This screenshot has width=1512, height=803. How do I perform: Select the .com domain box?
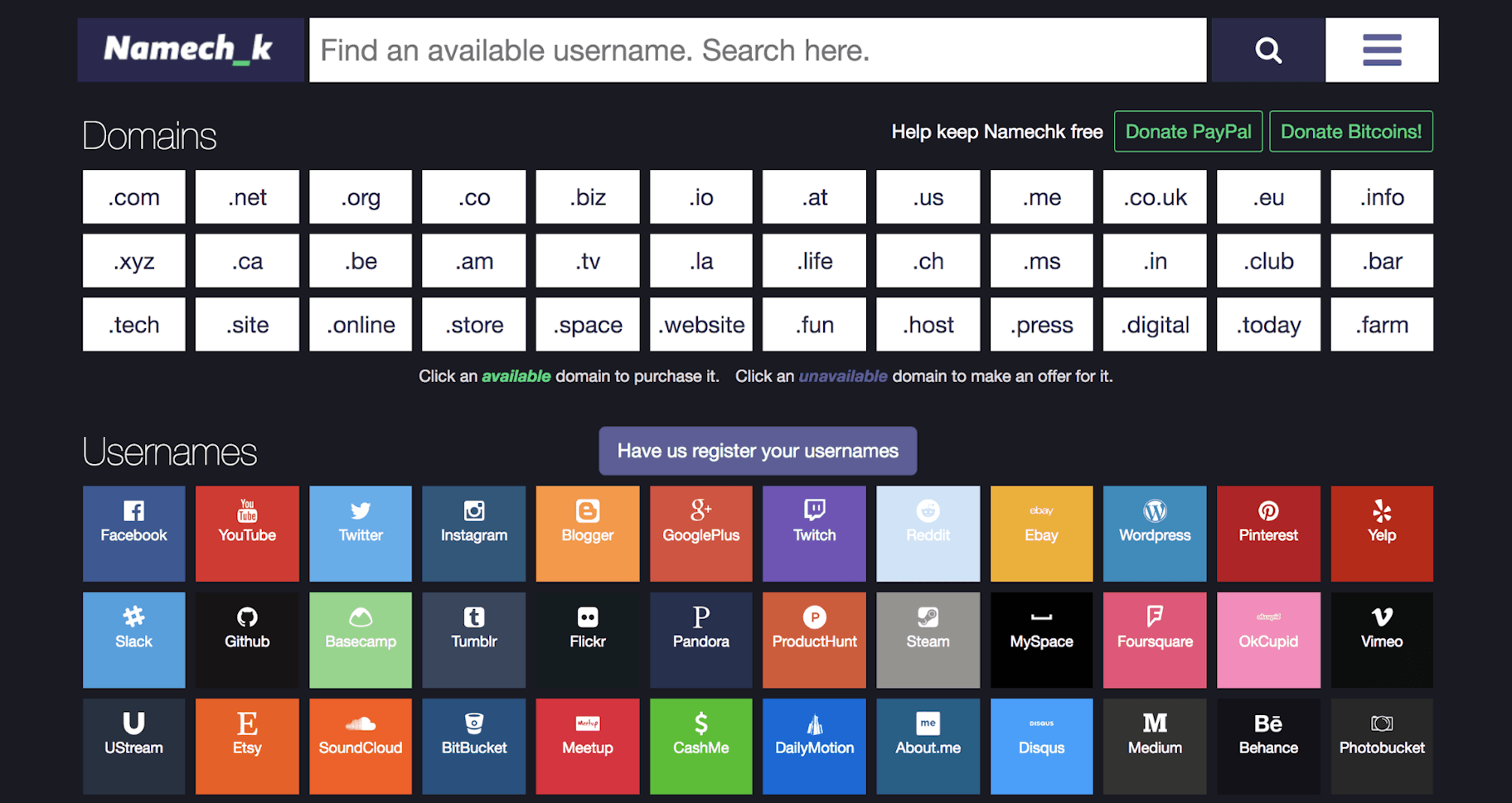pos(133,197)
